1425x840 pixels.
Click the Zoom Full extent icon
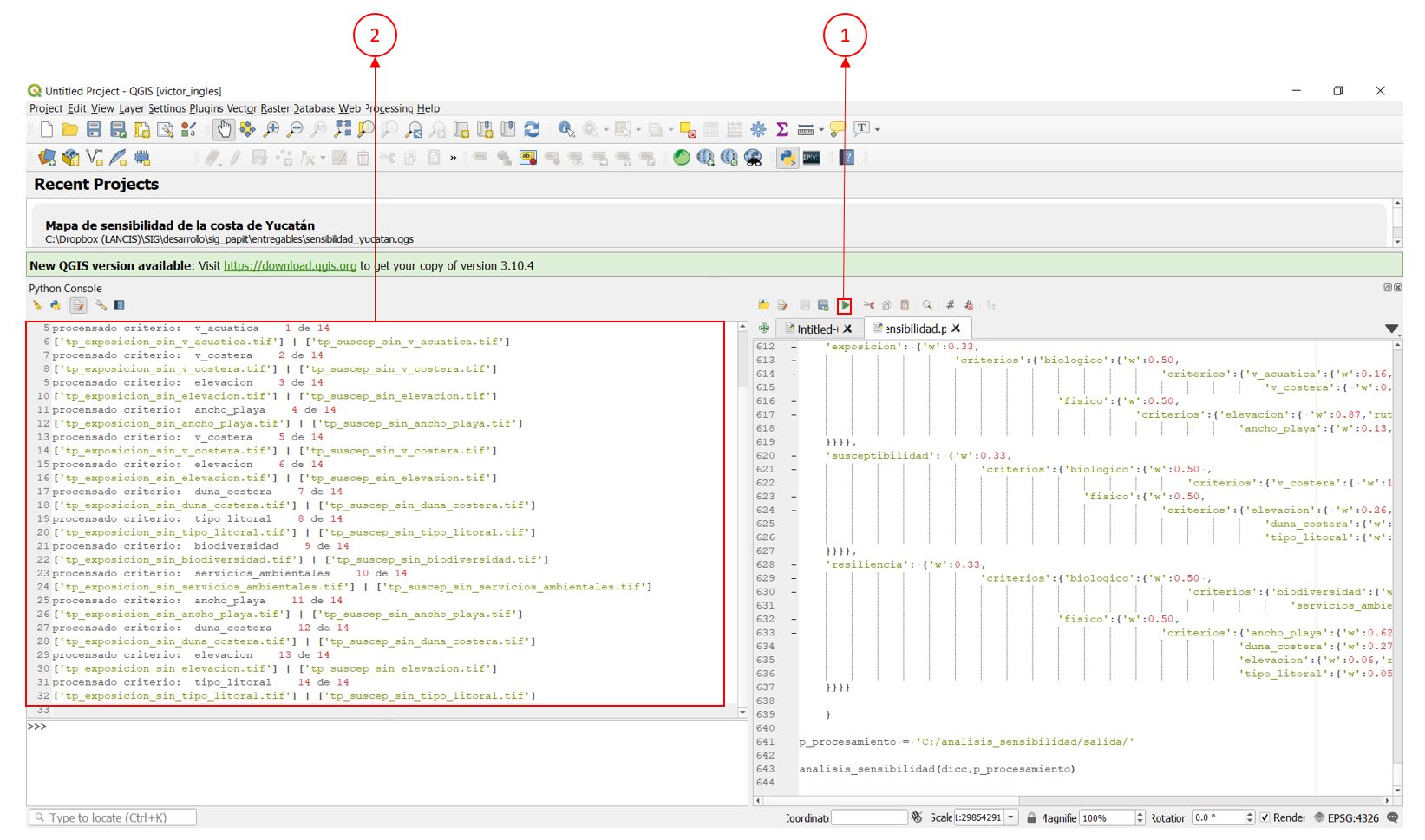click(343, 129)
